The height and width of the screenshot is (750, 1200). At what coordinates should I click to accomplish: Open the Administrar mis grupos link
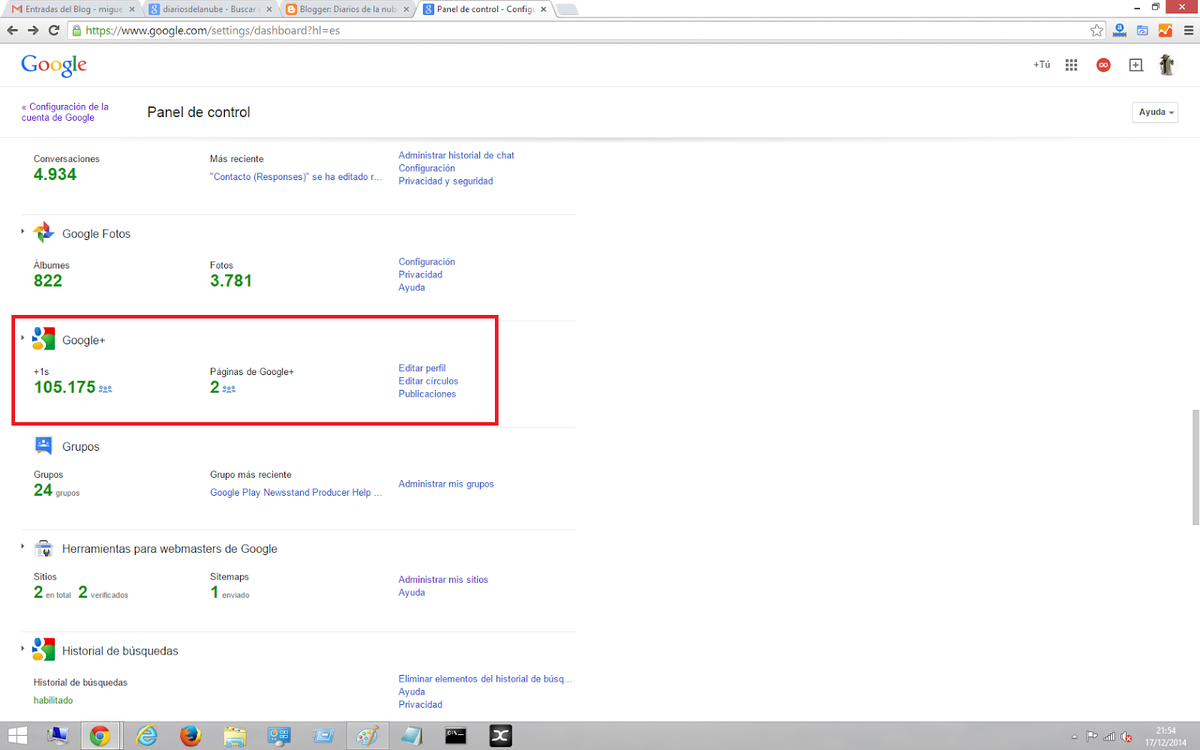point(446,484)
